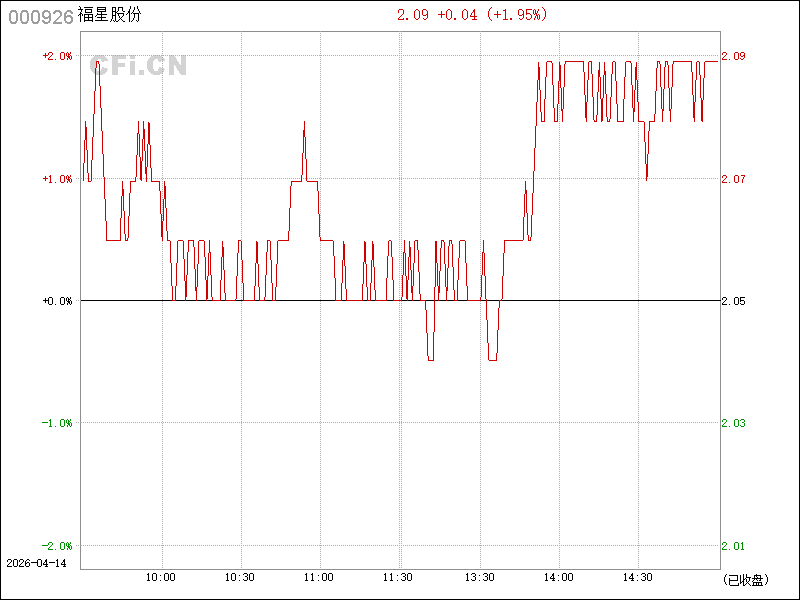Select the 11:30 time marker
800x600 pixels.
[x=399, y=577]
